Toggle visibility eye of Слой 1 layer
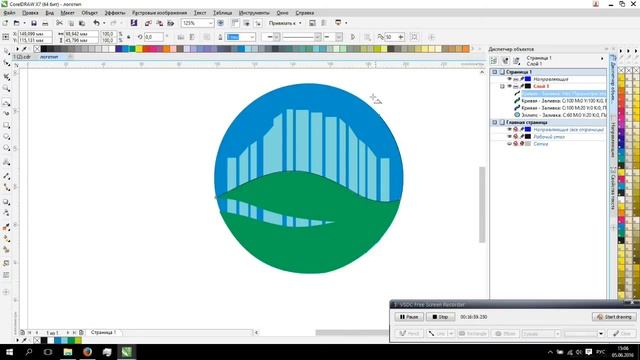Viewport: 640px width, 360px height. coord(509,86)
